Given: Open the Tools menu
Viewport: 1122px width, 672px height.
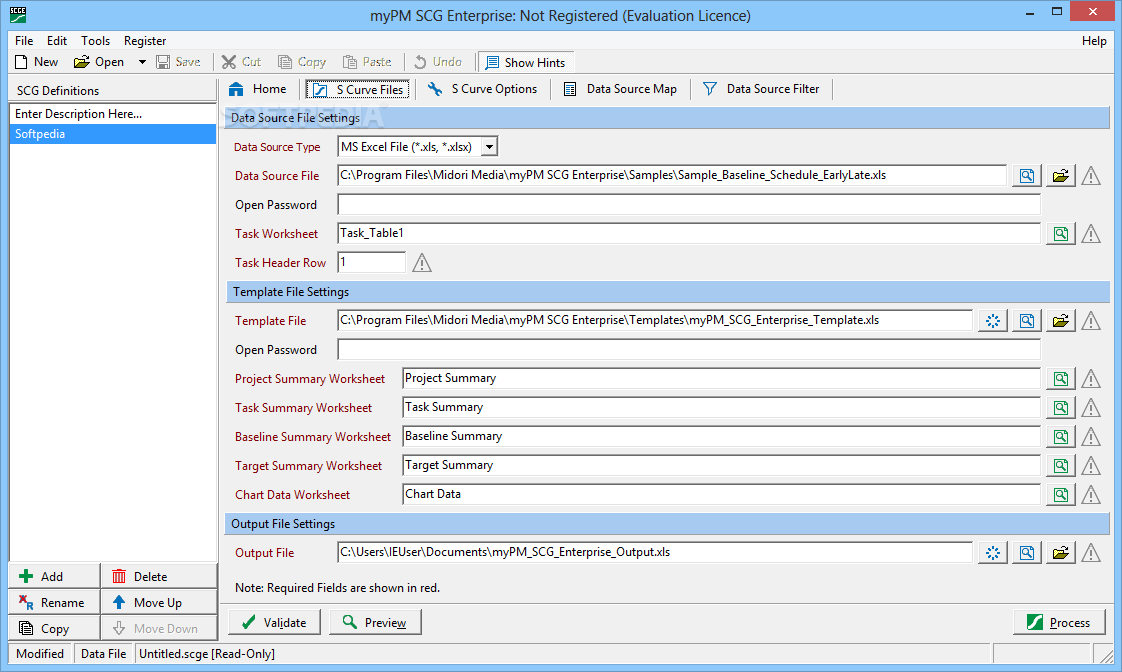Looking at the screenshot, I should click(95, 41).
